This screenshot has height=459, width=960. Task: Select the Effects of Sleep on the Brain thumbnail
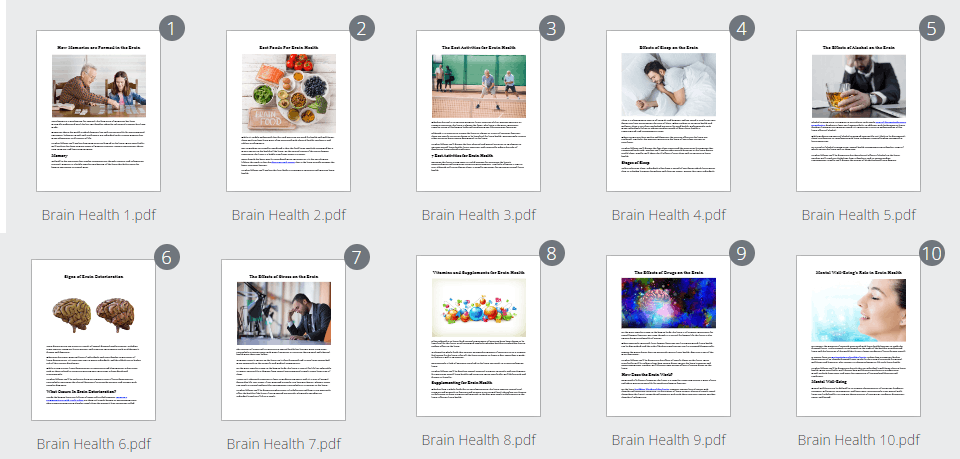pos(669,110)
